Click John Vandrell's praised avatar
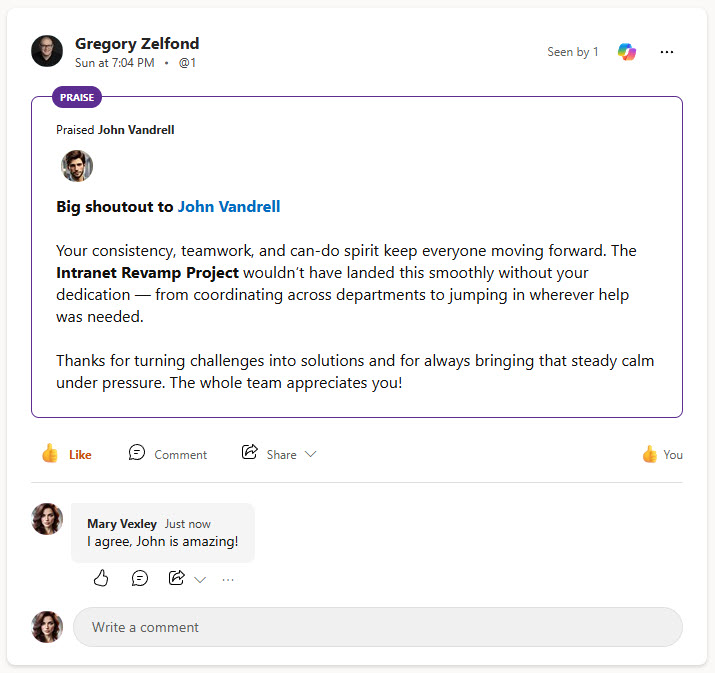The height and width of the screenshot is (673, 715). pyautogui.click(x=77, y=166)
